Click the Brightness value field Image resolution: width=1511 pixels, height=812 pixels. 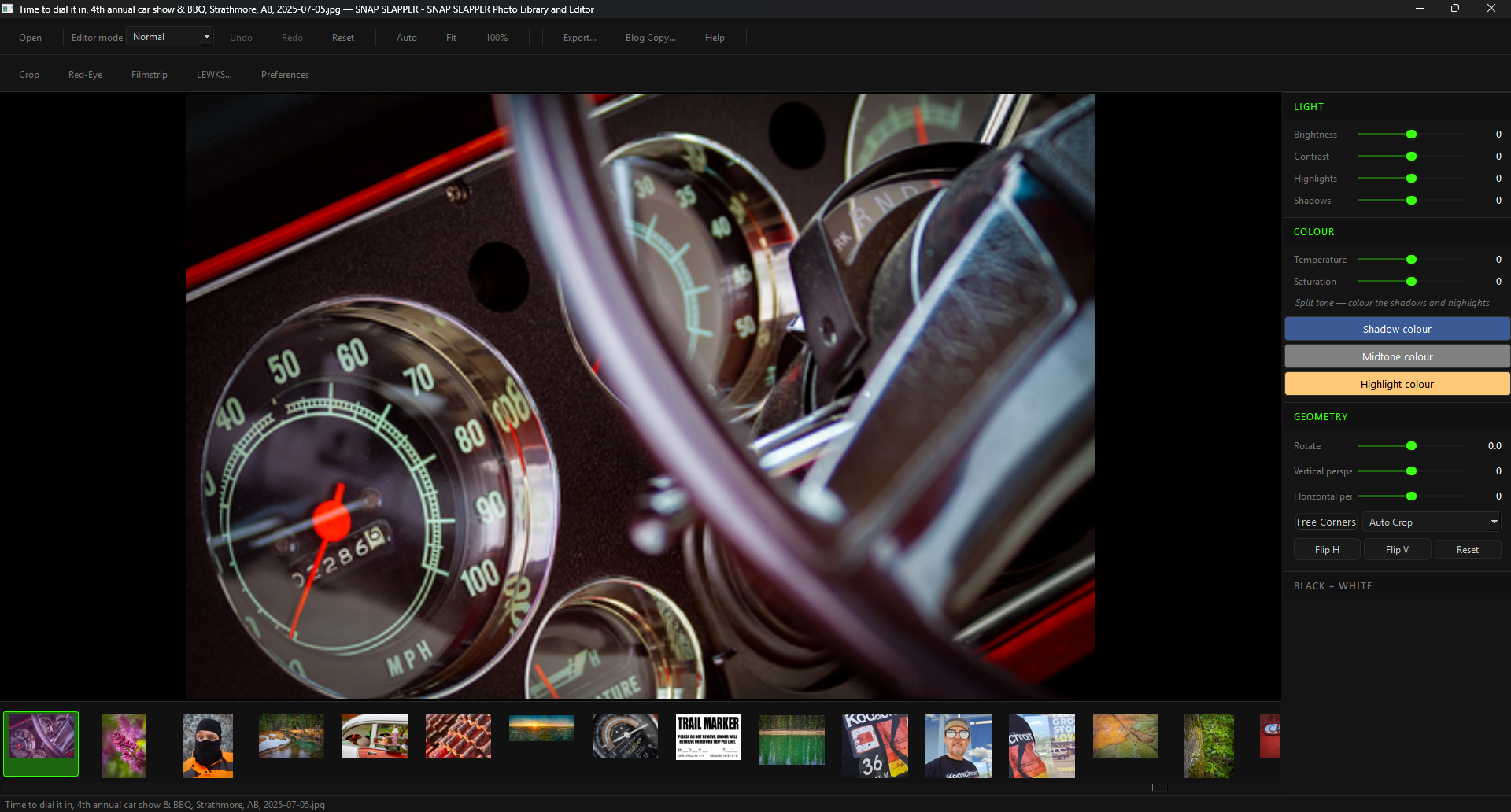tap(1498, 135)
